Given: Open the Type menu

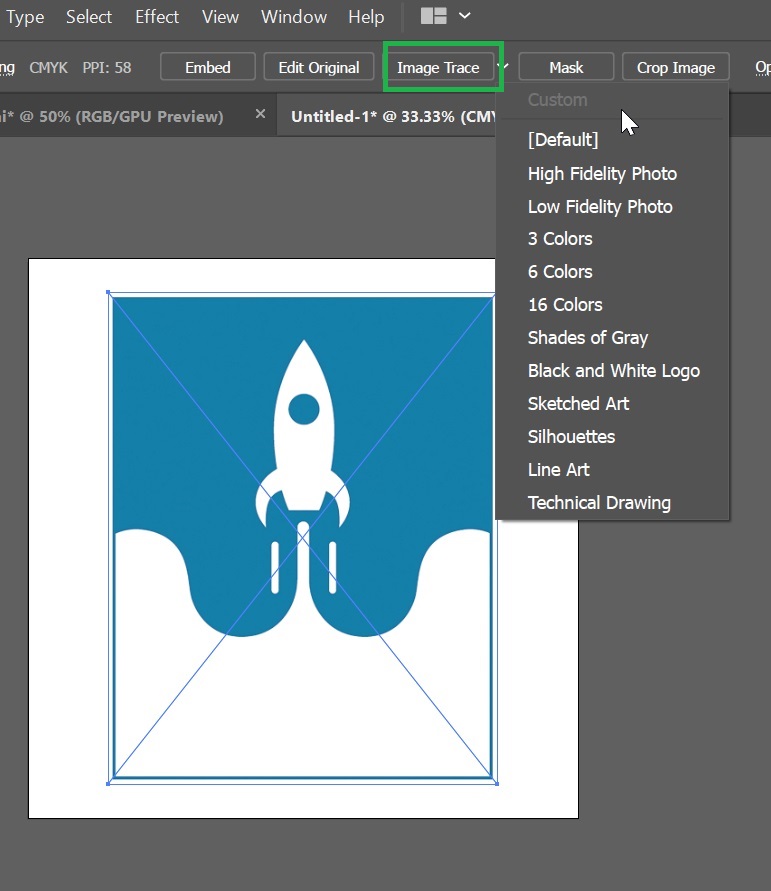Looking at the screenshot, I should (x=25, y=17).
